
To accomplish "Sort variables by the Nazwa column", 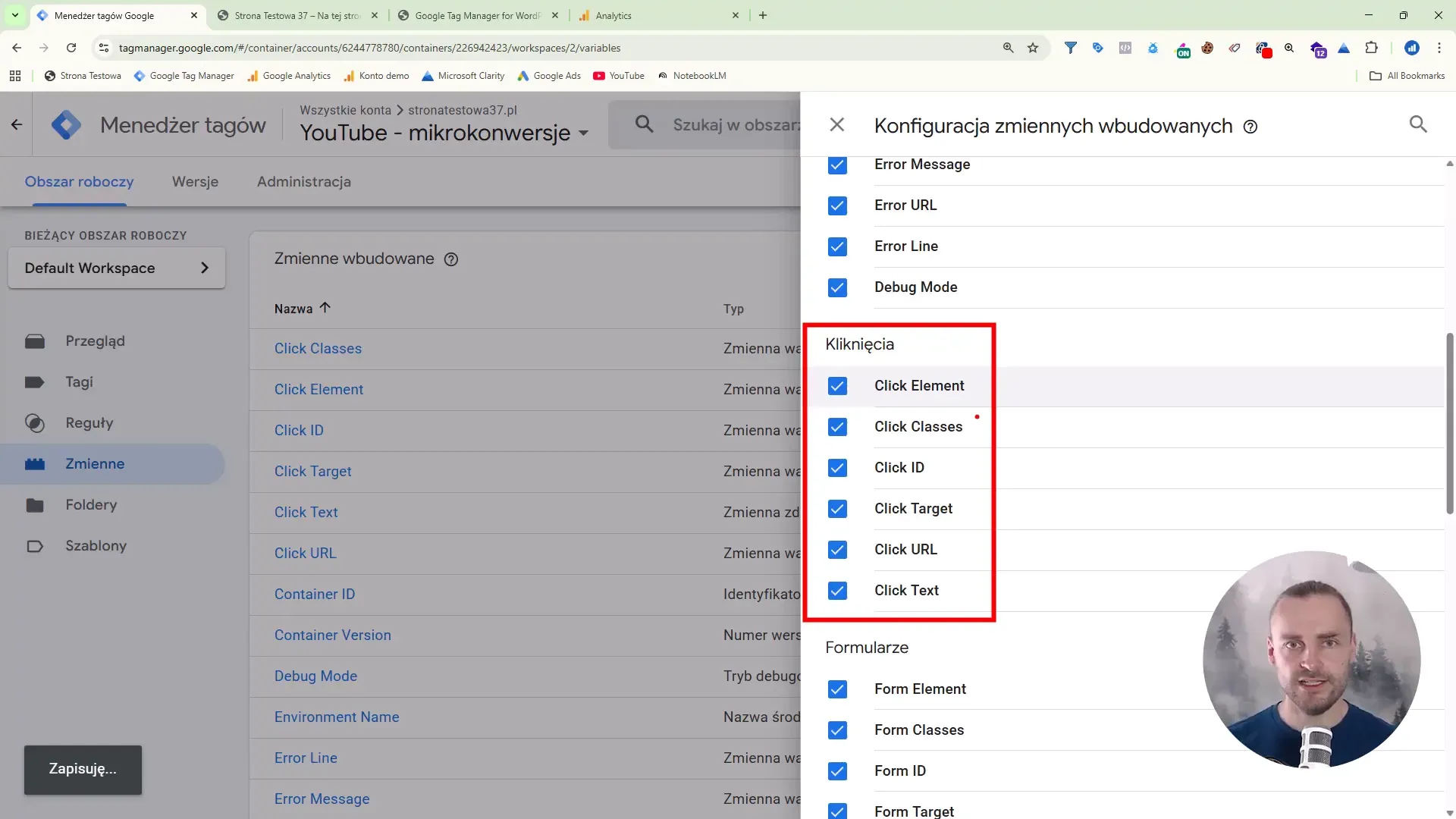I will pyautogui.click(x=302, y=309).
